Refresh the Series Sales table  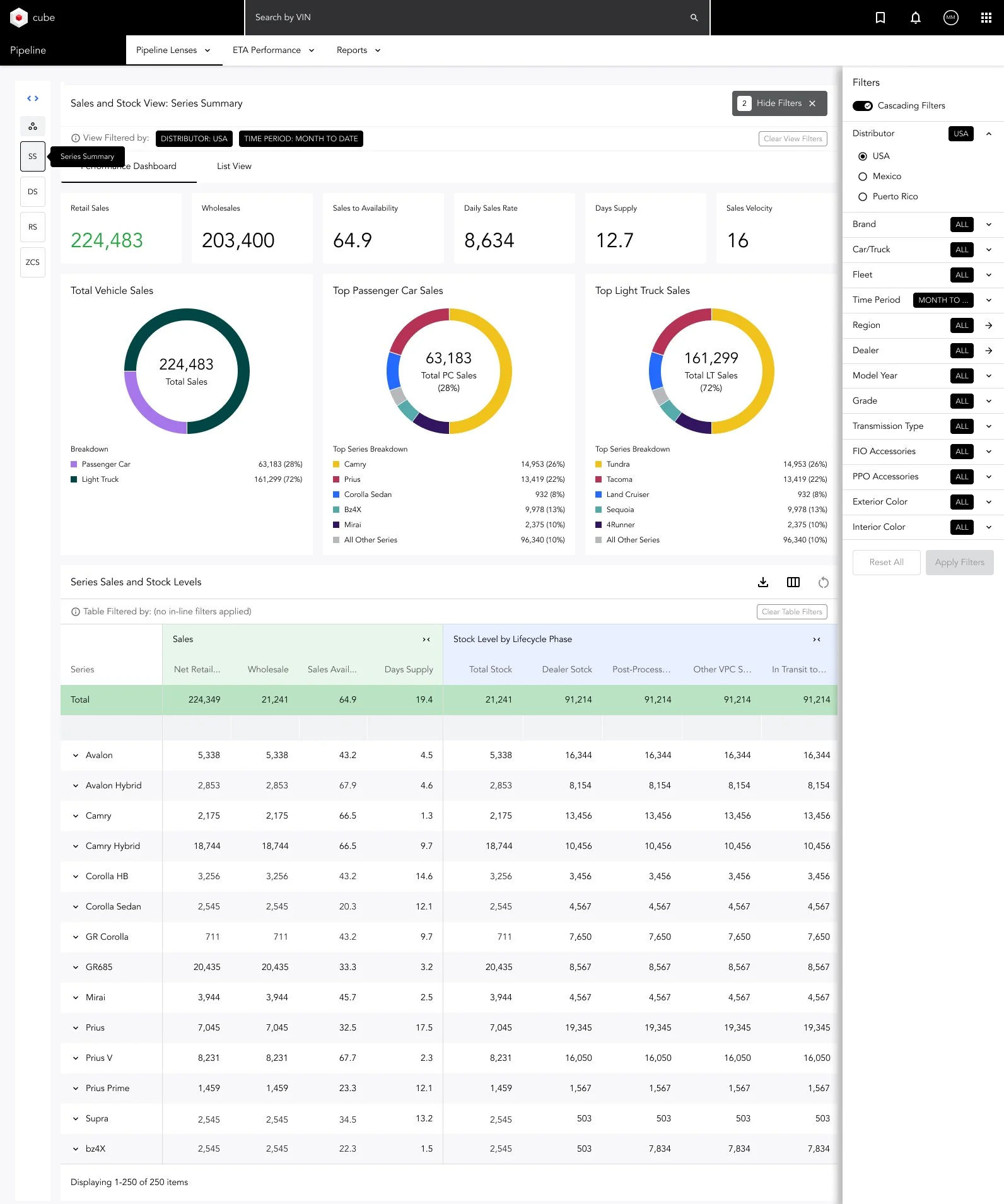(x=824, y=582)
